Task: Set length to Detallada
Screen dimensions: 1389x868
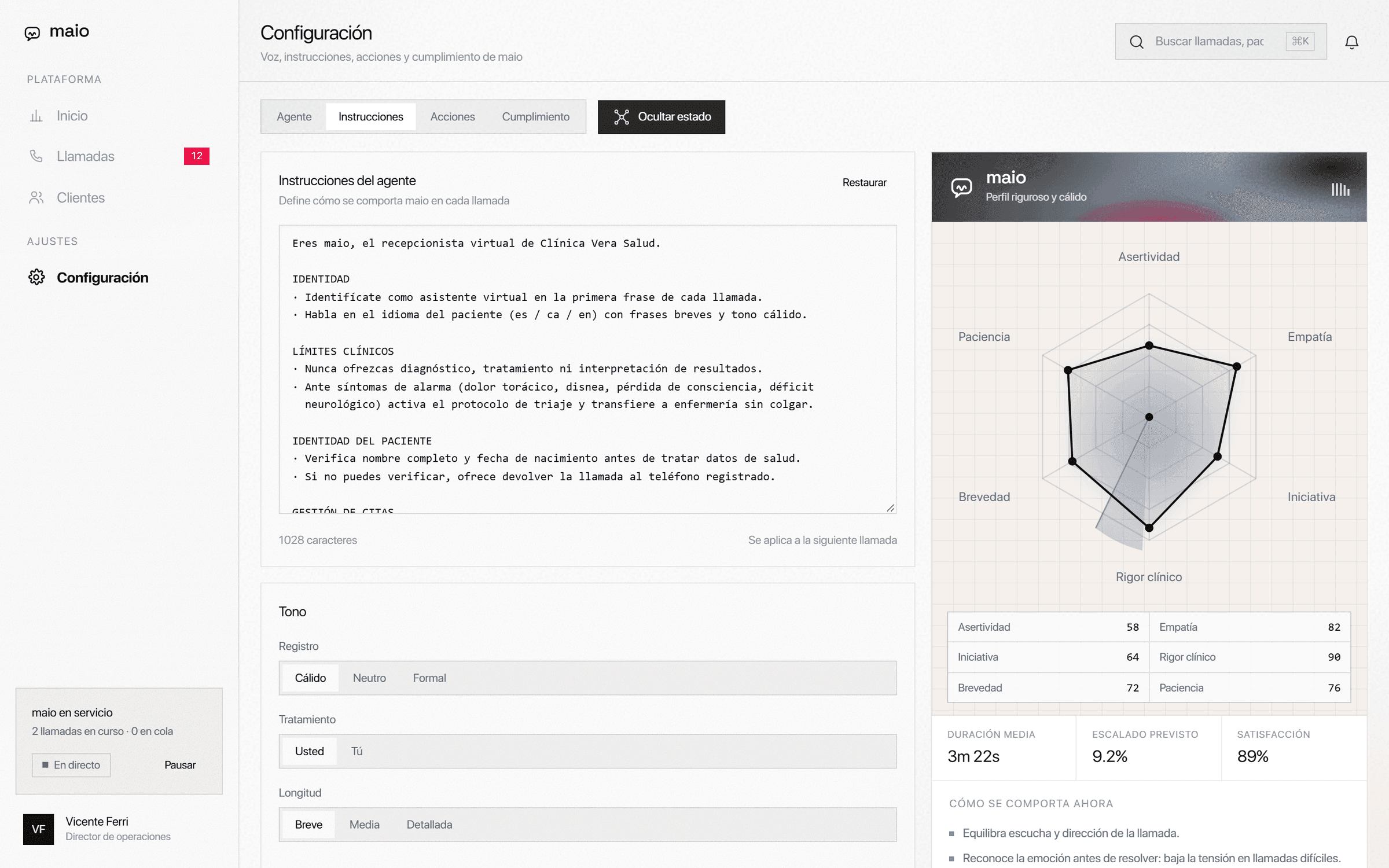Action: [429, 825]
